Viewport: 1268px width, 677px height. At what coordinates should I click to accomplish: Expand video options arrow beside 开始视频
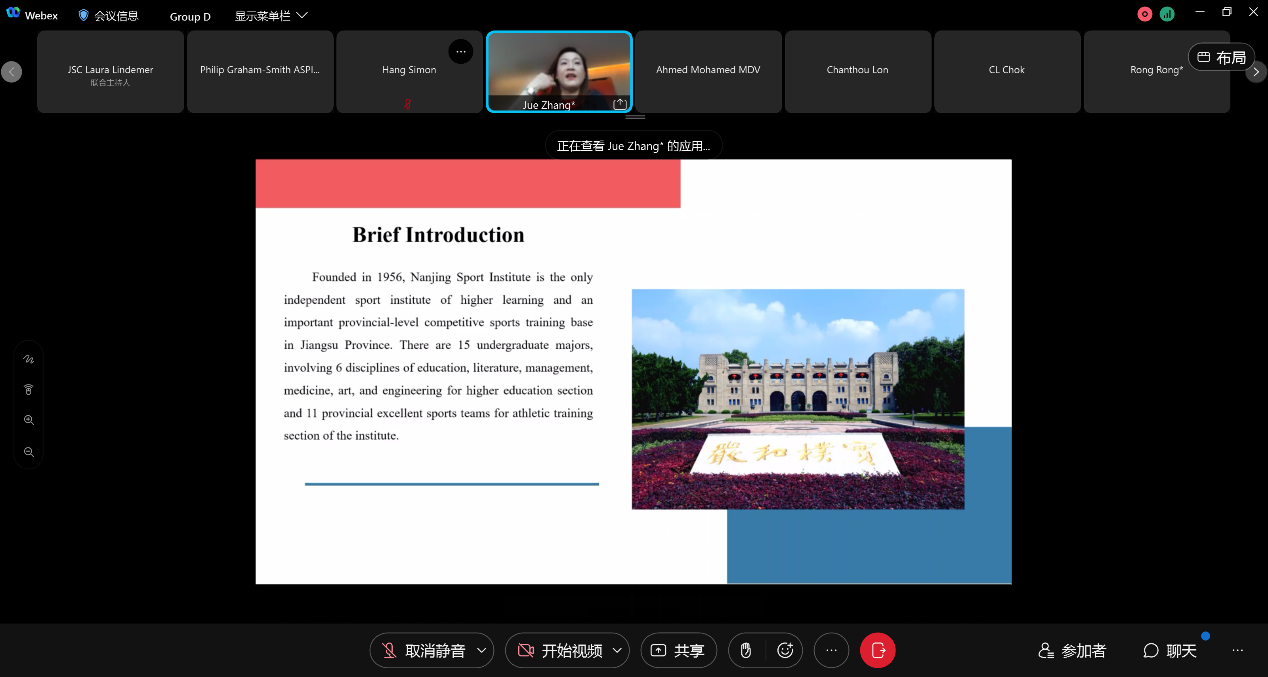click(x=617, y=650)
